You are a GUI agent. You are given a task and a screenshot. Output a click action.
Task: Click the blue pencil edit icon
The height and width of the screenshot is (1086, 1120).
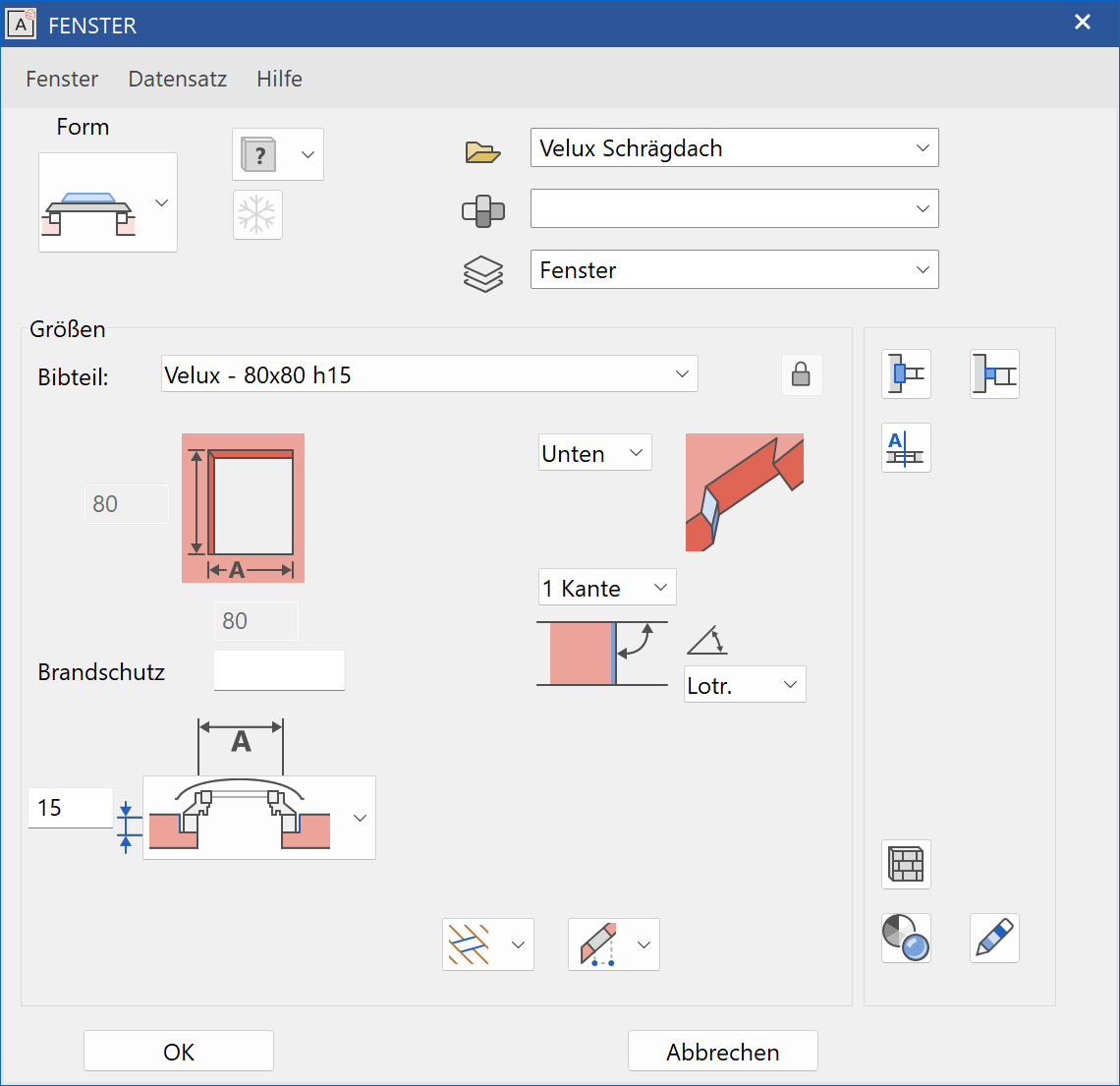click(994, 939)
